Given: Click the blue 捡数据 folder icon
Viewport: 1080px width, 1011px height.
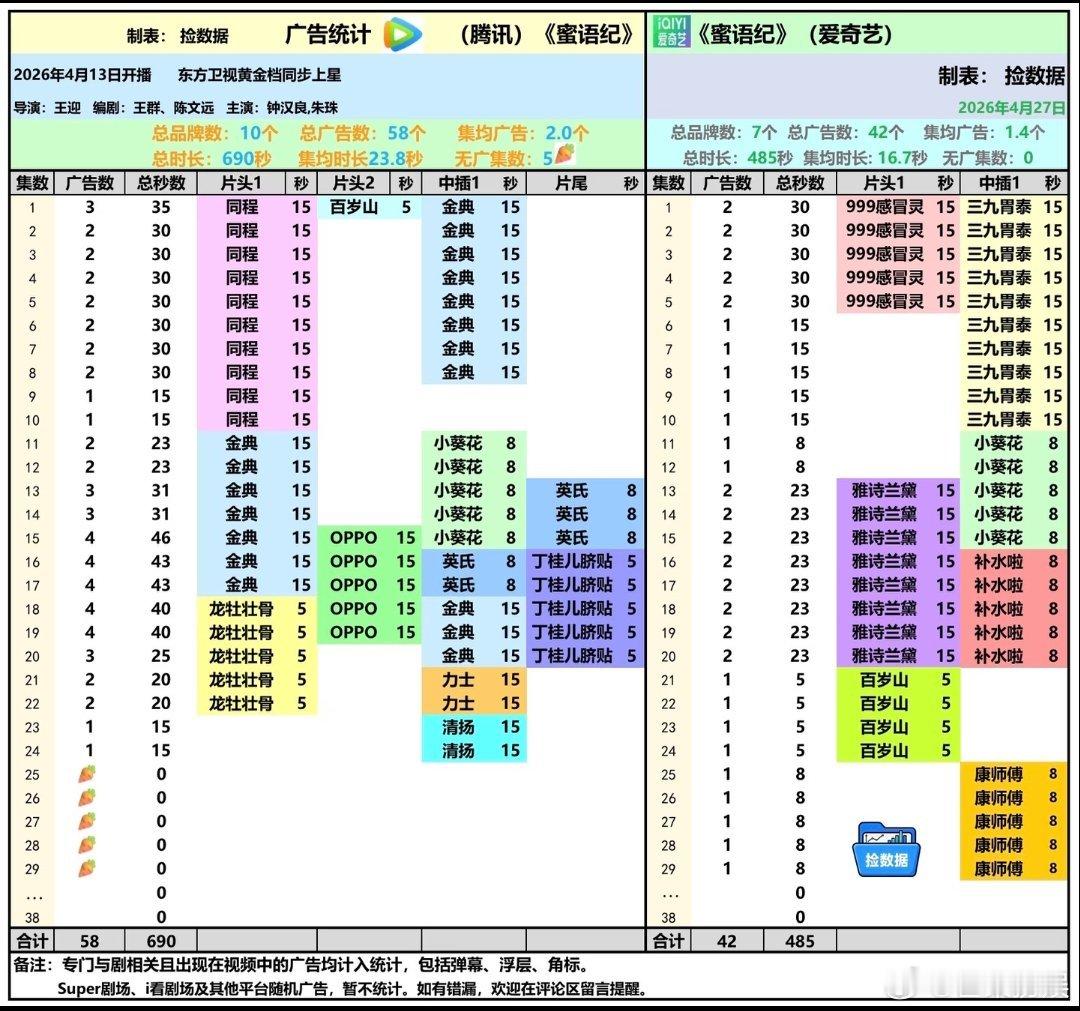Looking at the screenshot, I should point(886,851).
